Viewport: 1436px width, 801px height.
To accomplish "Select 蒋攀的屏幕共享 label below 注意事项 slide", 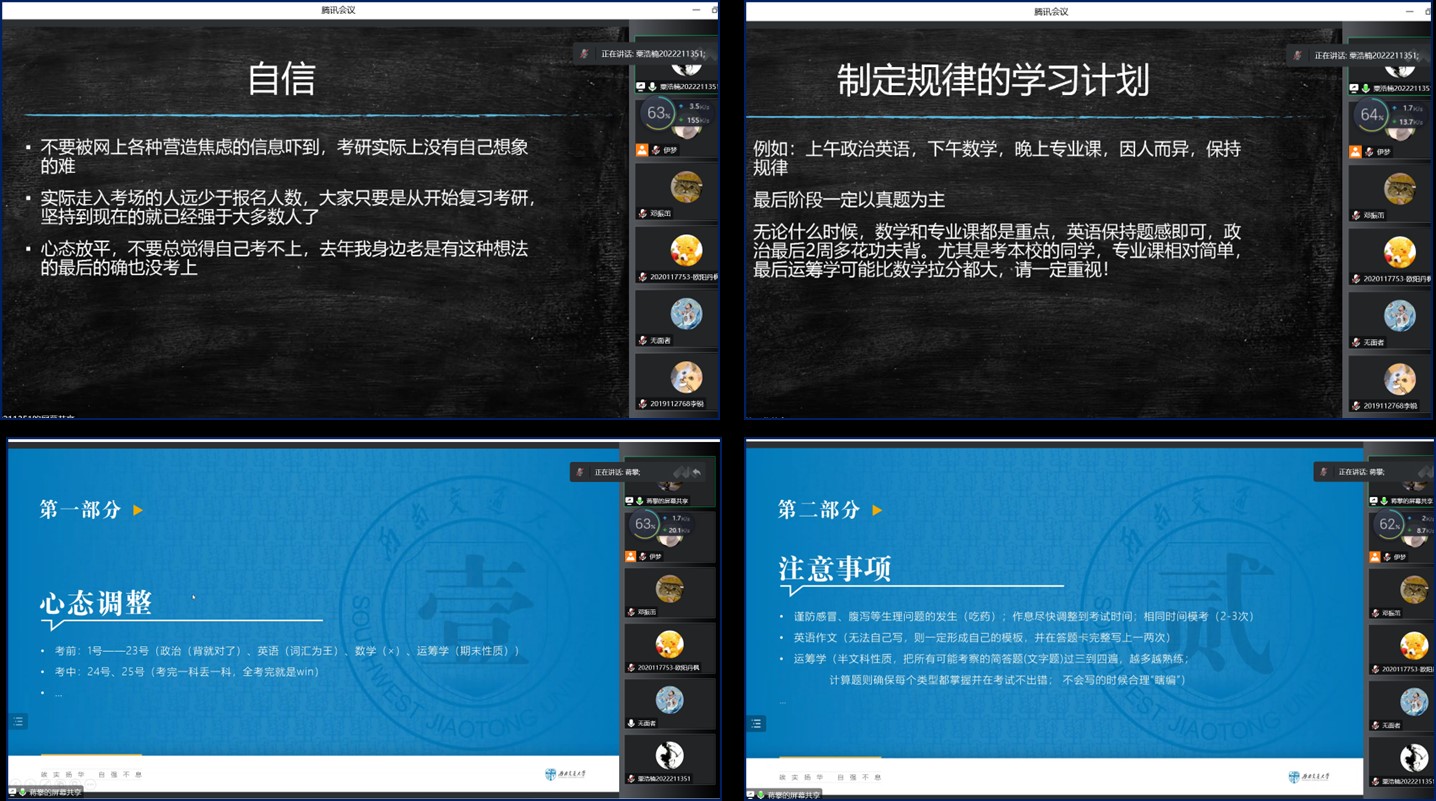I will (788, 795).
